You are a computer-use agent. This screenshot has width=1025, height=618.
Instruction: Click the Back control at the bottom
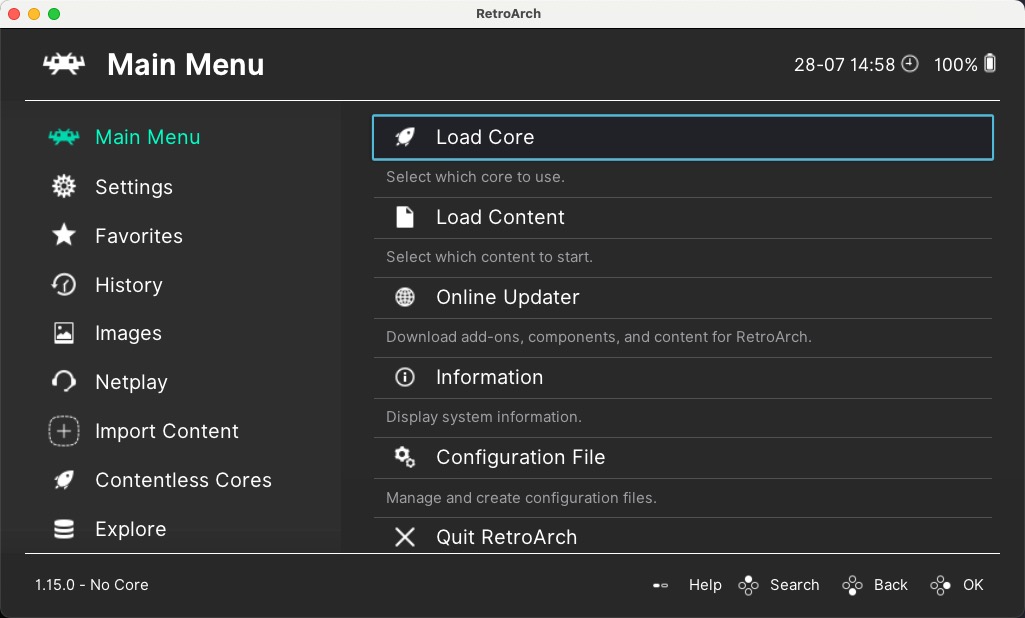coord(890,585)
